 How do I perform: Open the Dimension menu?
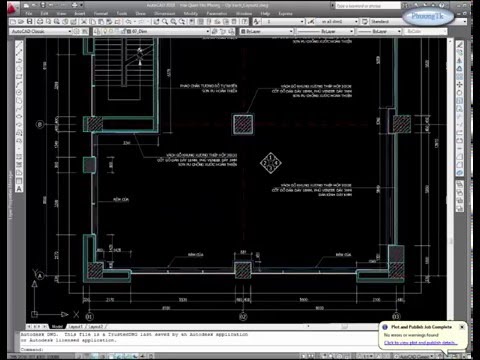(x=165, y=14)
